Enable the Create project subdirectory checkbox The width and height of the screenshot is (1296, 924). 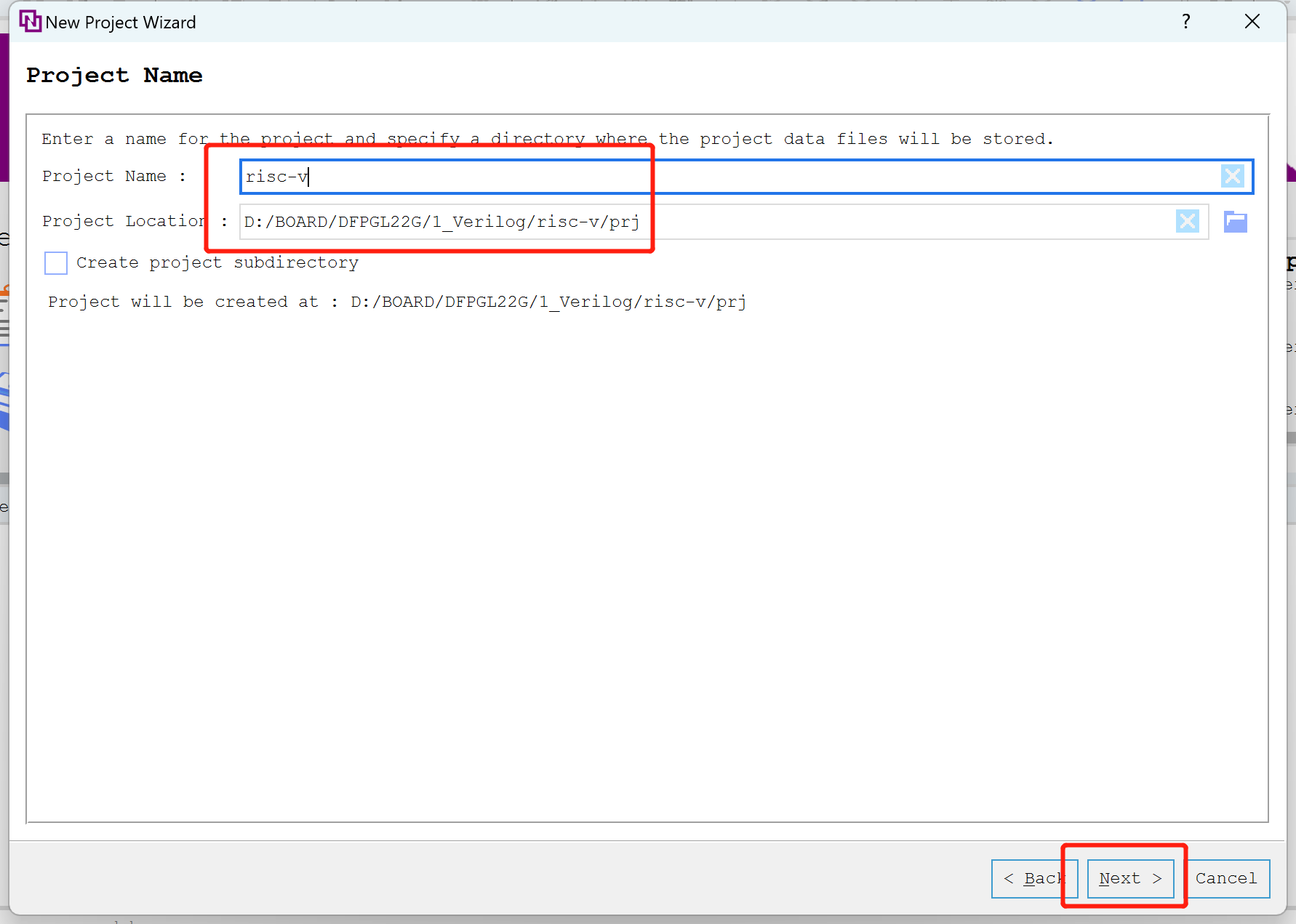coord(56,263)
